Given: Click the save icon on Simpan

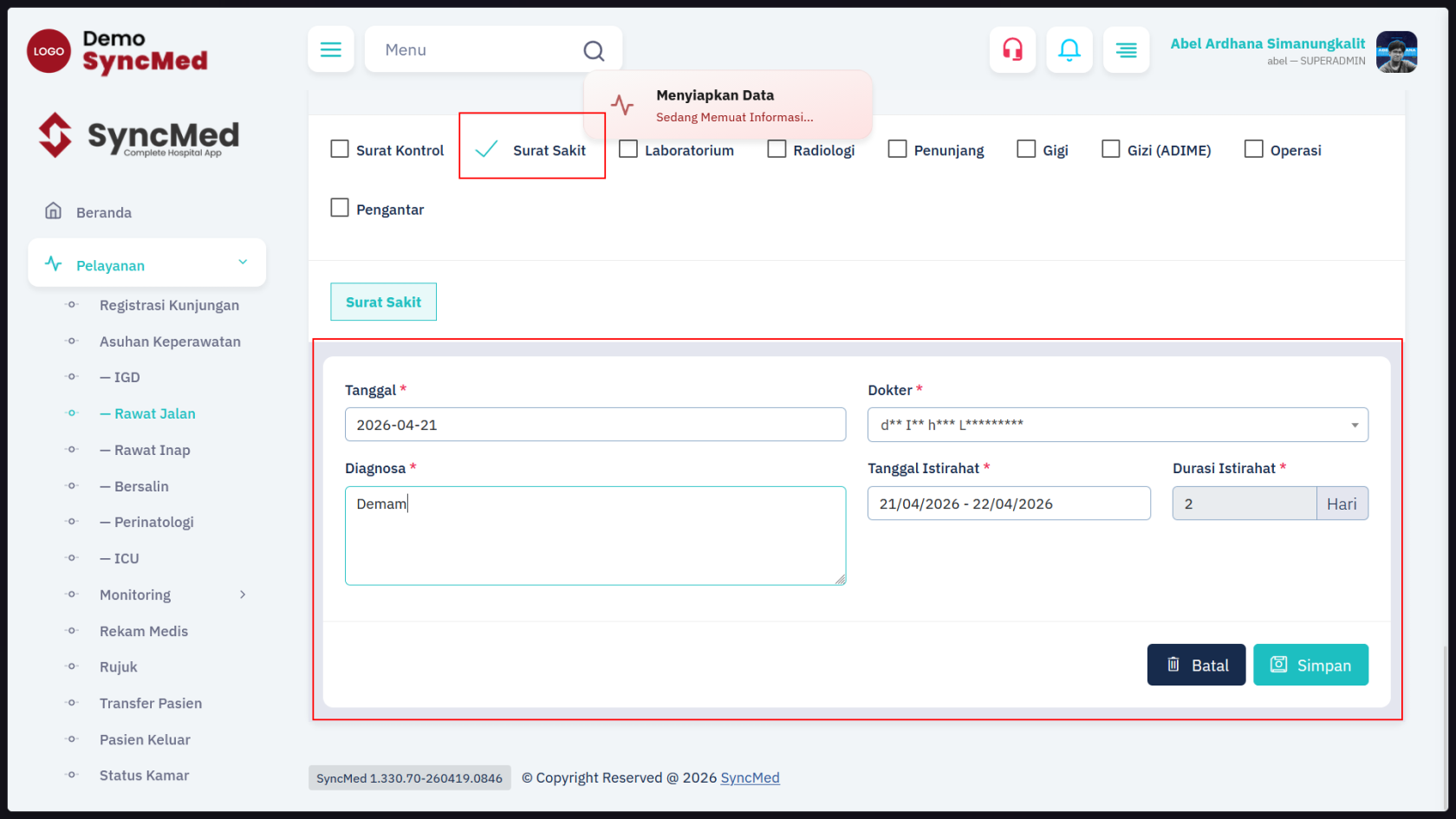Looking at the screenshot, I should click(x=1278, y=664).
